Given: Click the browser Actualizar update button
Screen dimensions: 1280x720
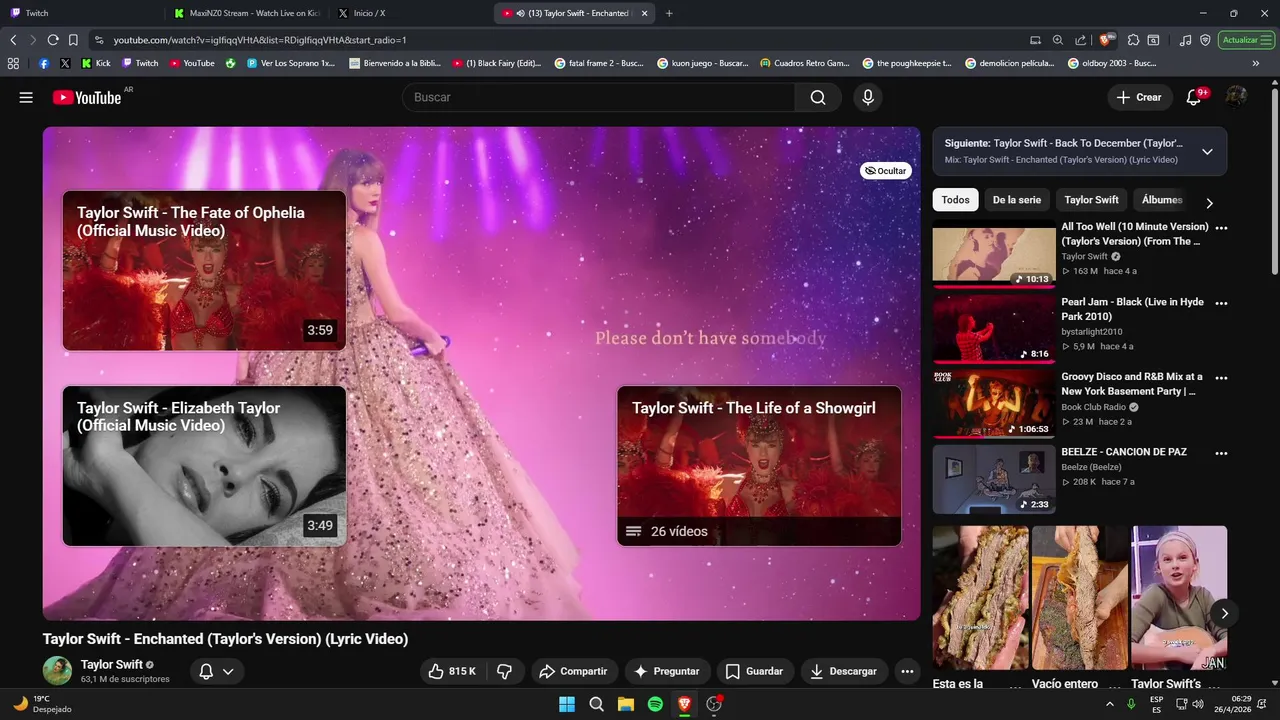Looking at the screenshot, I should (x=1246, y=40).
